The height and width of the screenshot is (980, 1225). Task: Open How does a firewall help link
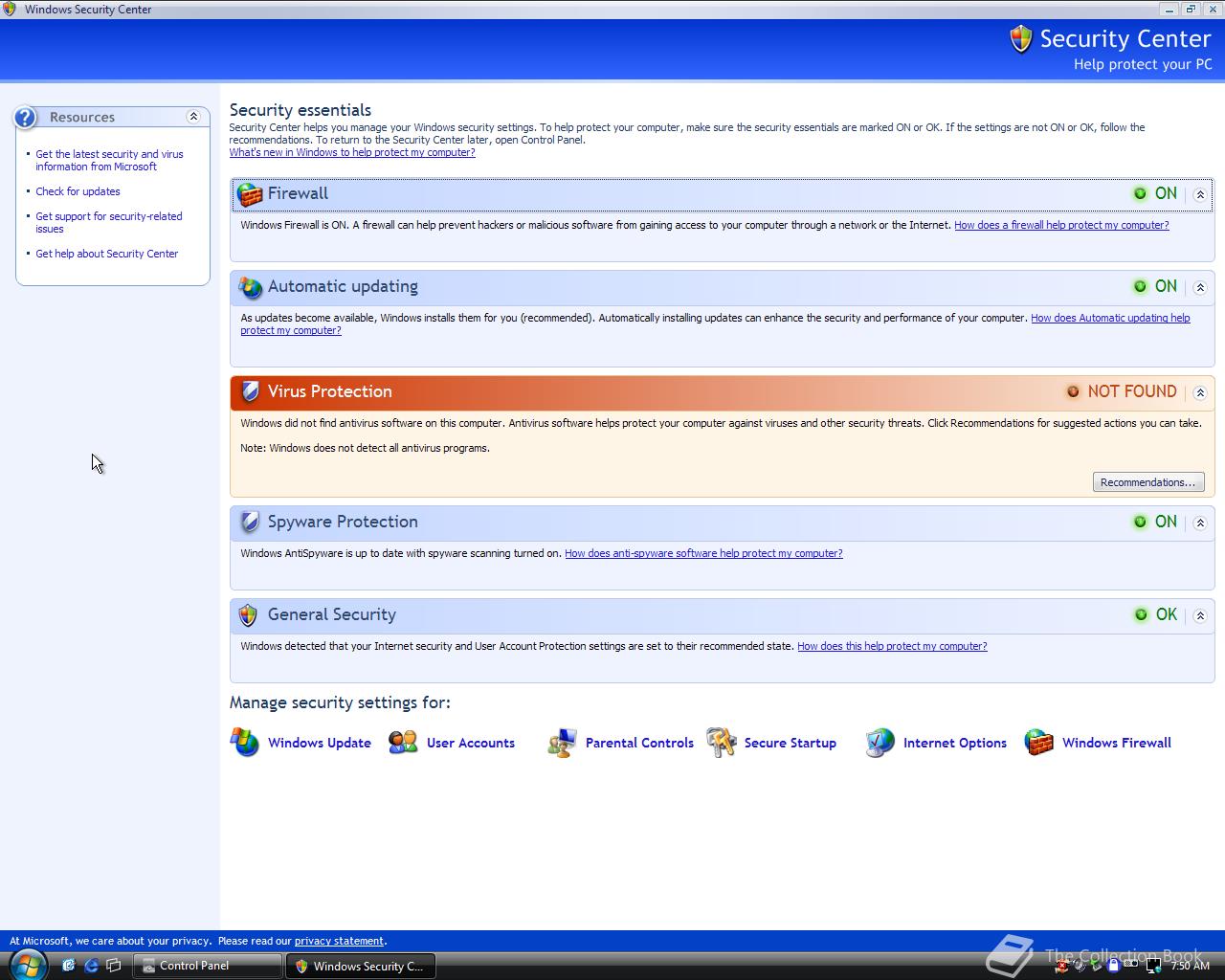(1061, 225)
